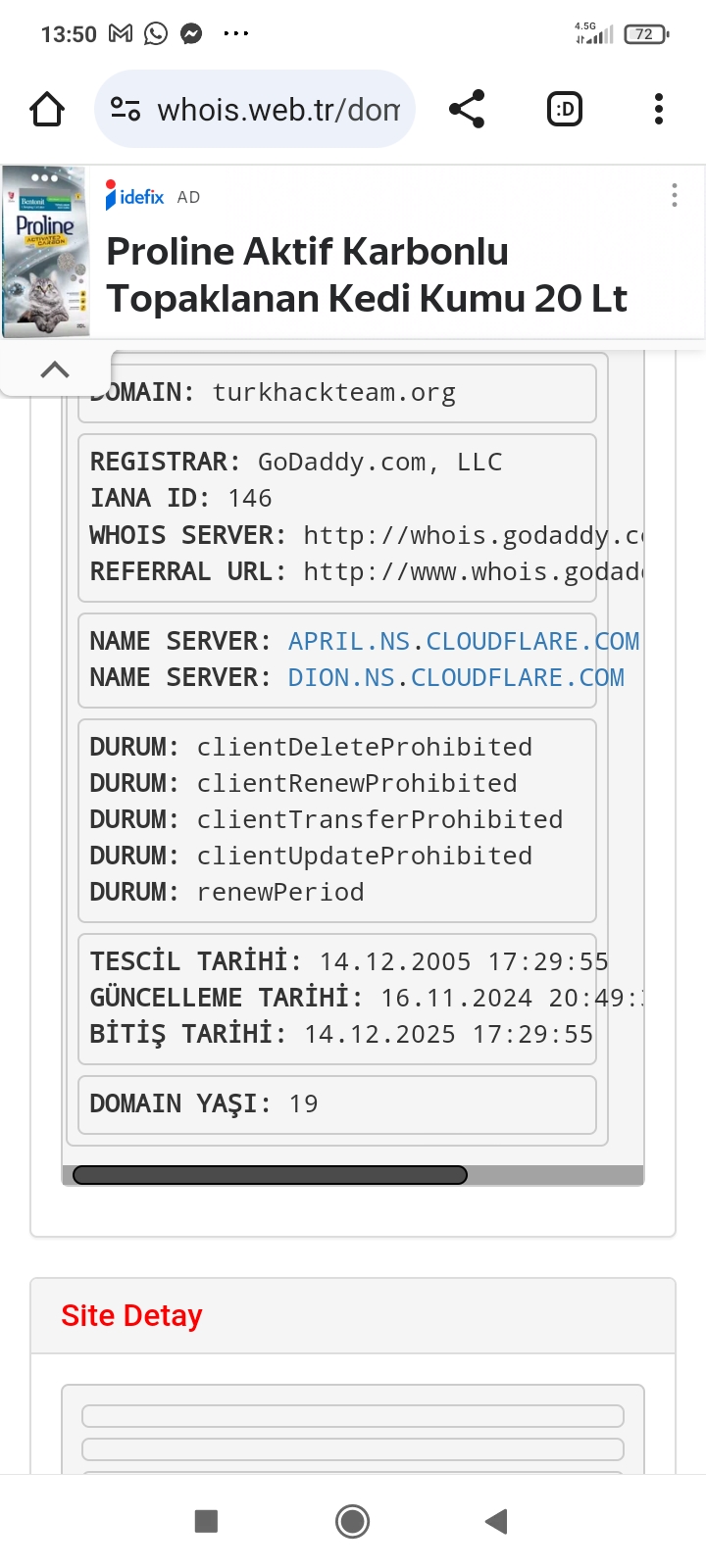Tap the Android home navigation circle

coord(352,1521)
